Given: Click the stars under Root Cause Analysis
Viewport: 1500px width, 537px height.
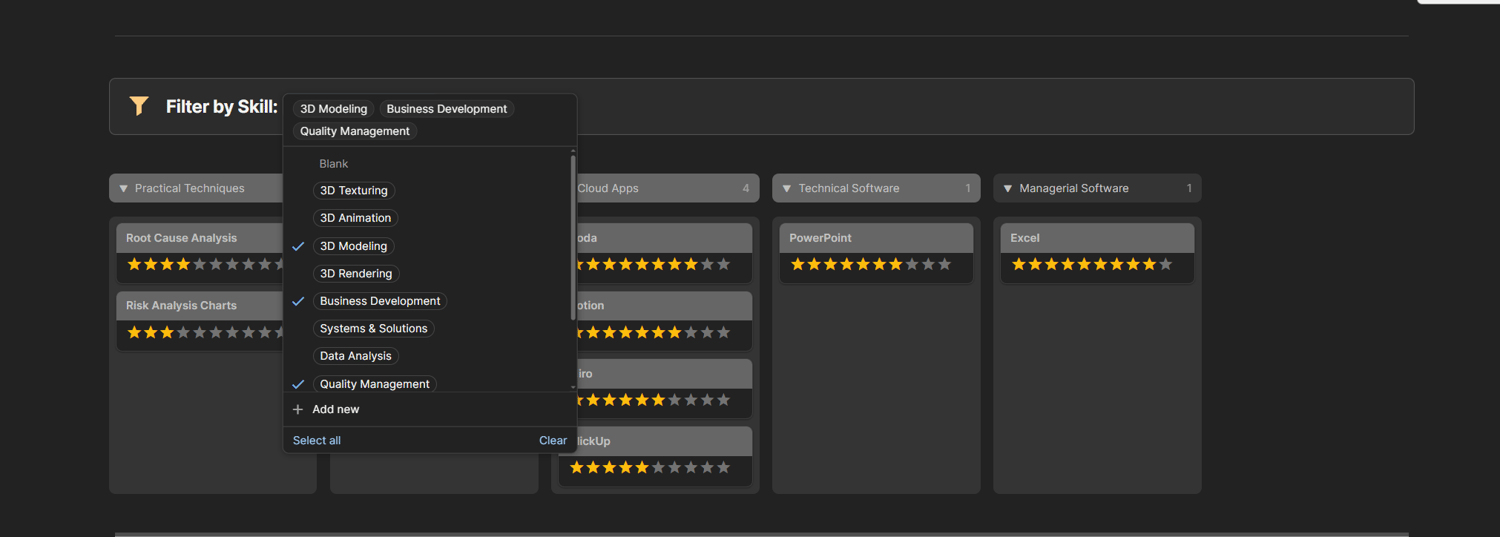Looking at the screenshot, I should coord(205,265).
